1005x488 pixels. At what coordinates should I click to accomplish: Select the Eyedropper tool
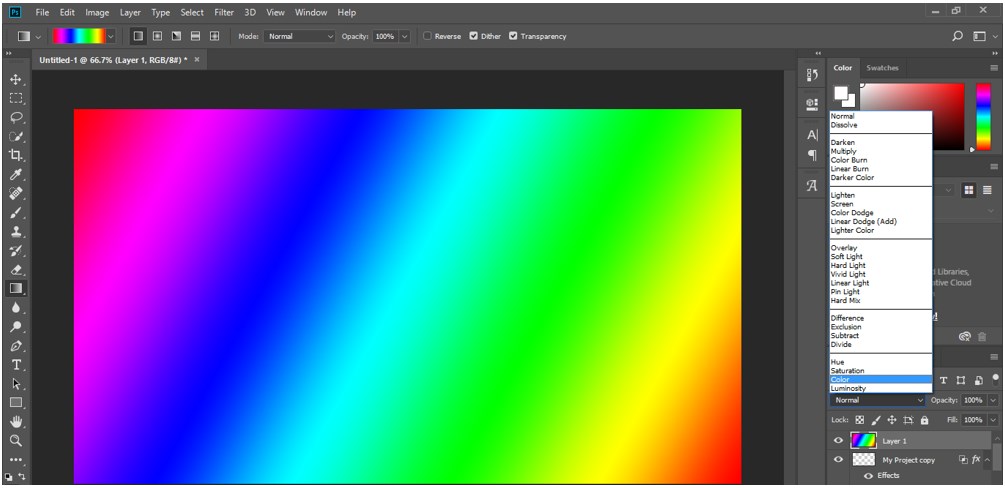16,174
